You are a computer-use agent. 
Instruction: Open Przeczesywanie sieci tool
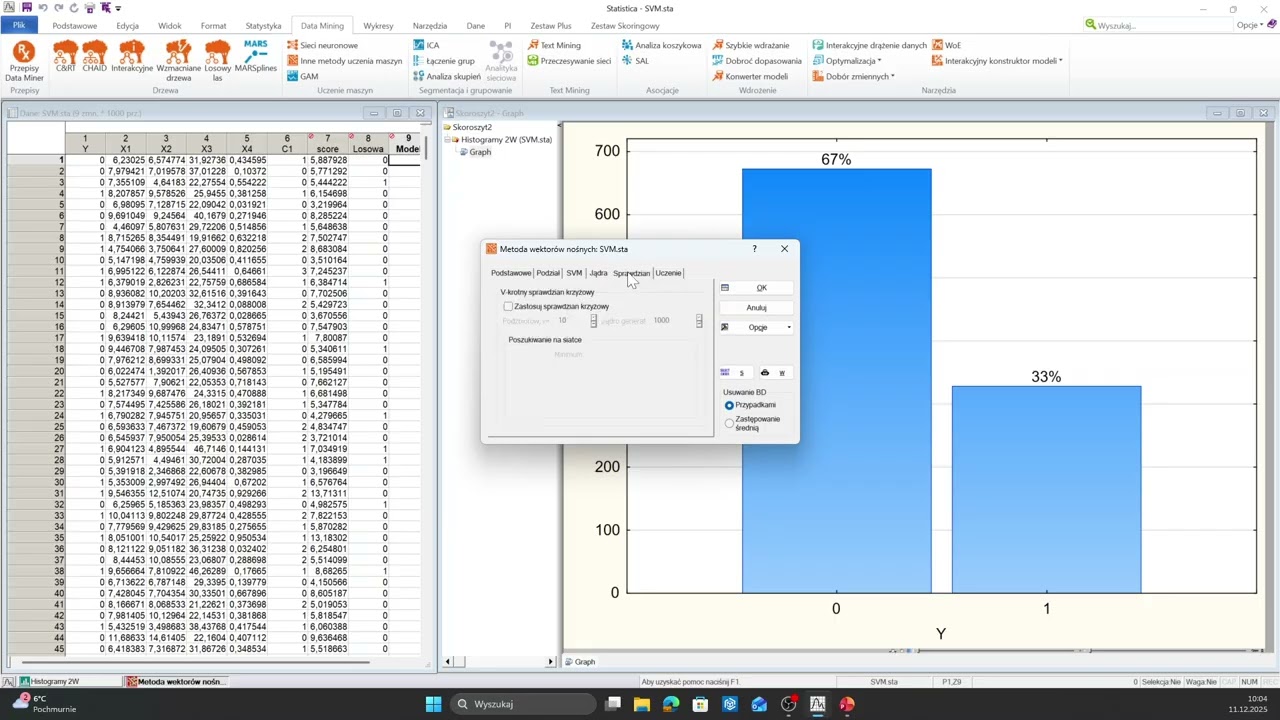[569, 61]
